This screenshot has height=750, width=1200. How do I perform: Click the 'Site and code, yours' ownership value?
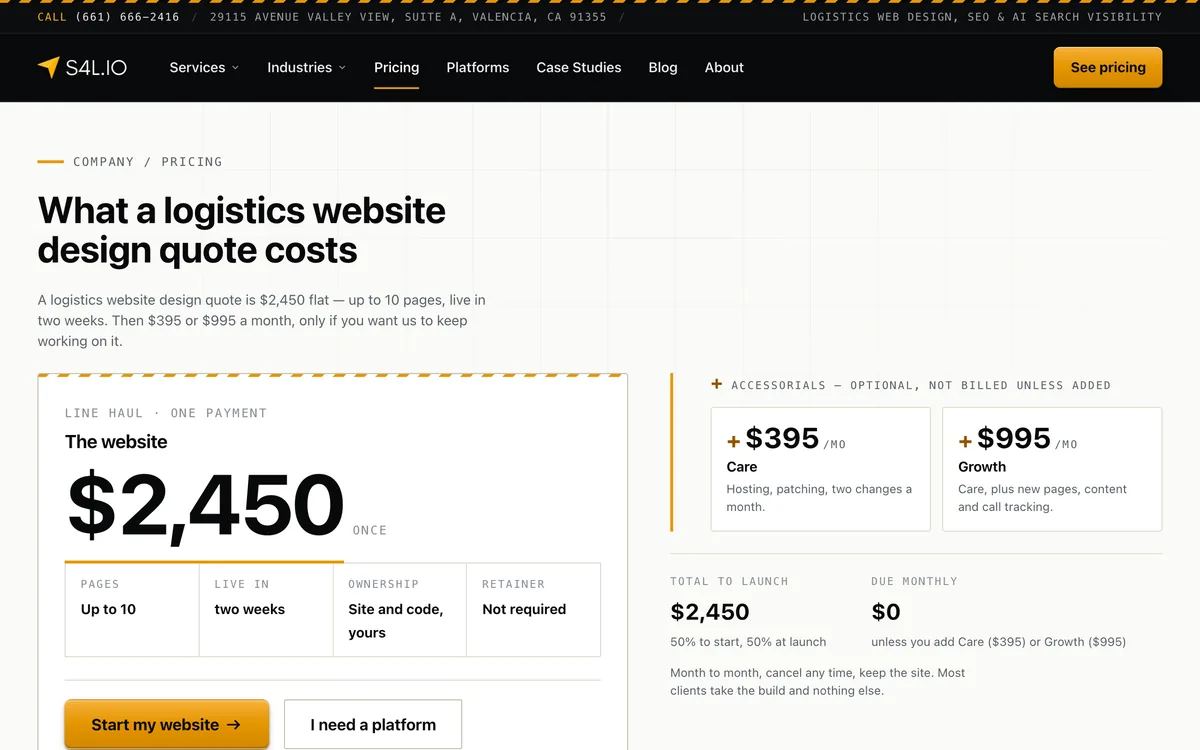pos(395,621)
